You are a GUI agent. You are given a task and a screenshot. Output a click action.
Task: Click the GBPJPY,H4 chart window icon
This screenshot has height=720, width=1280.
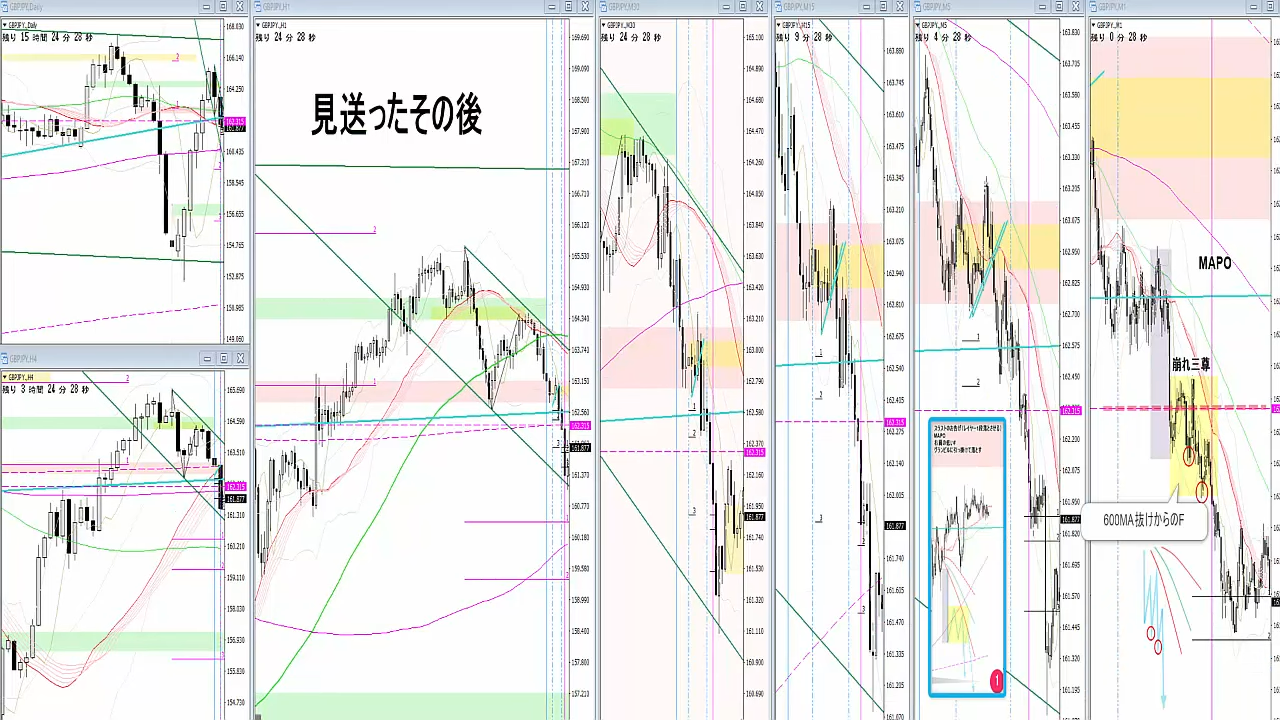click(x=6, y=359)
